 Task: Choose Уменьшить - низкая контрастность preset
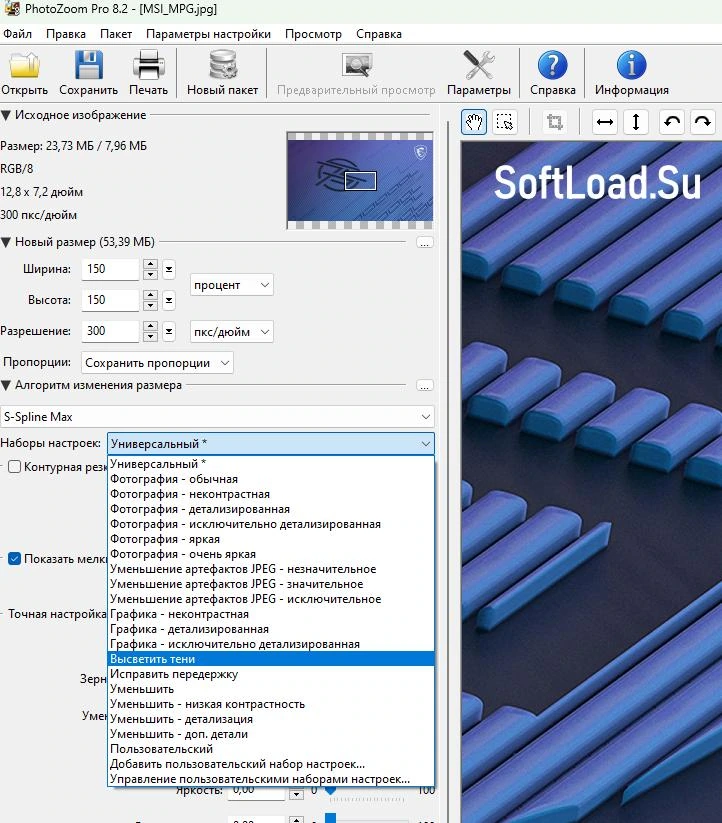click(x=271, y=704)
